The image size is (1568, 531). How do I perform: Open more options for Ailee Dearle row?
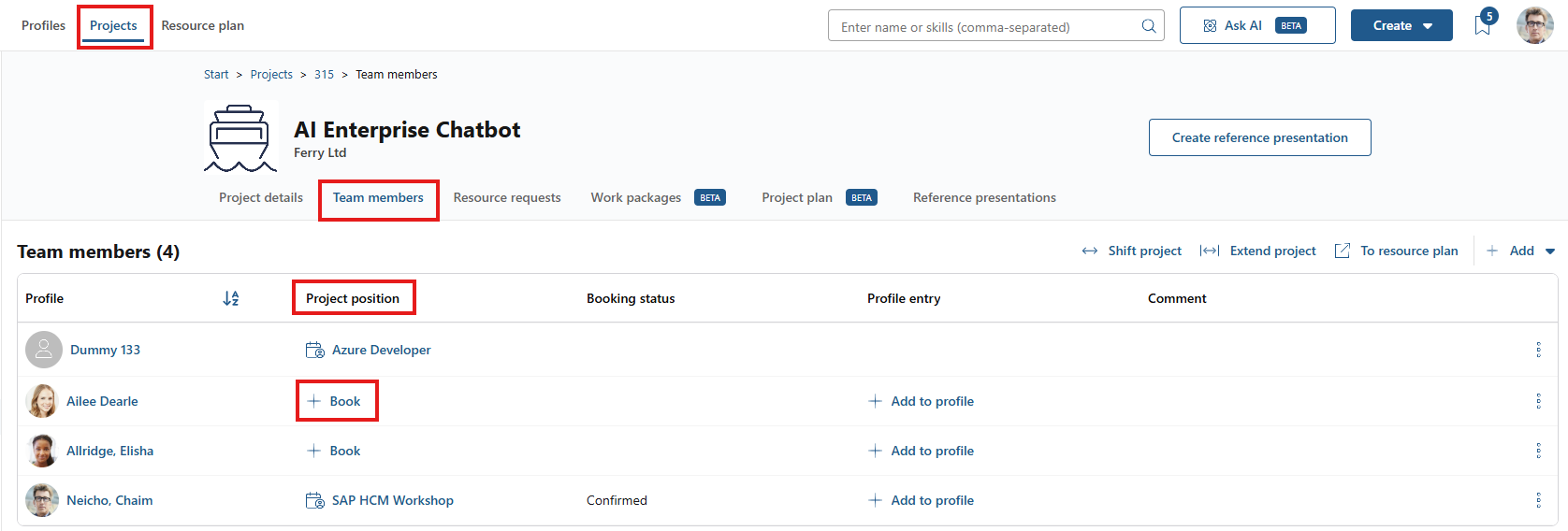(x=1538, y=401)
